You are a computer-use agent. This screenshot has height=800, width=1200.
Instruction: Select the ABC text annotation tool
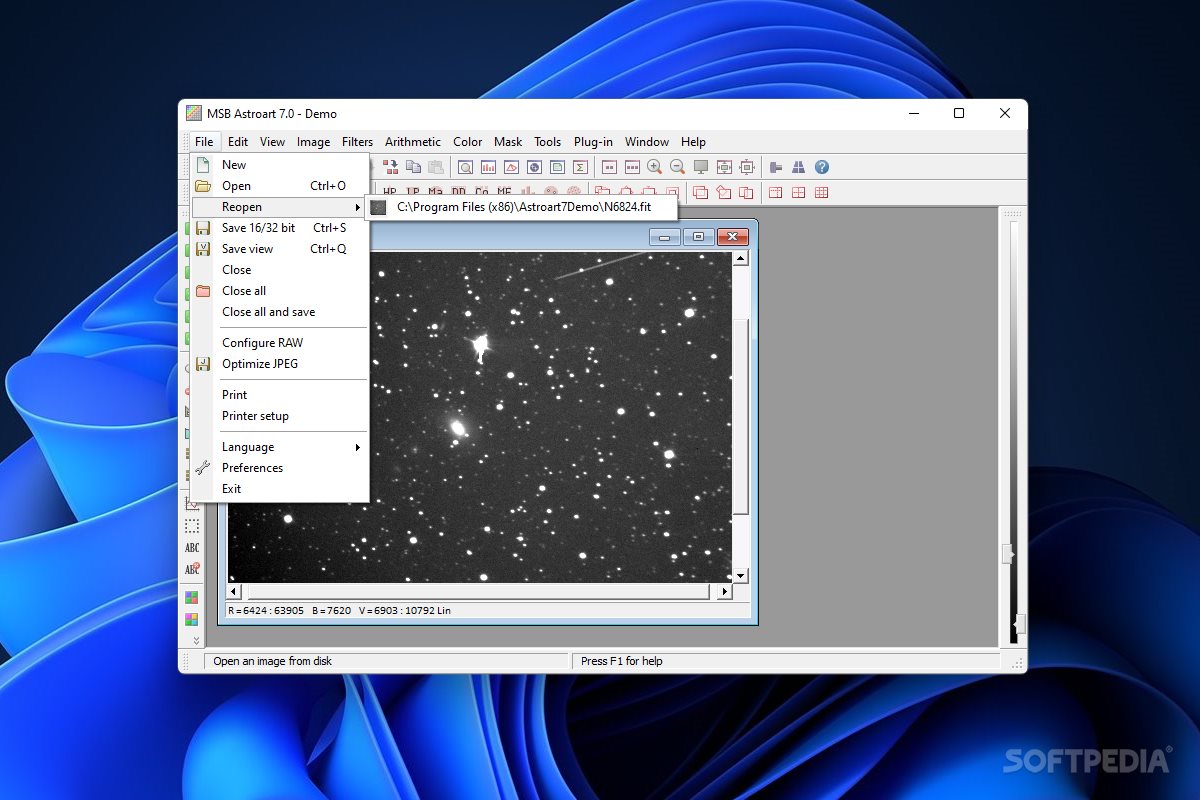(192, 547)
